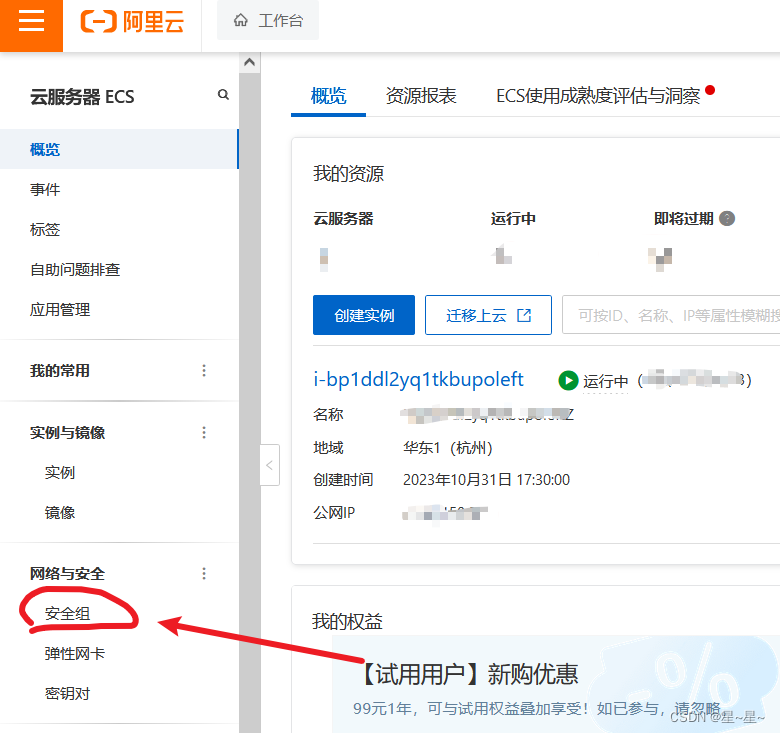Click the 云服务器 ECS sidebar title
The width and height of the screenshot is (780, 733).
[82, 96]
